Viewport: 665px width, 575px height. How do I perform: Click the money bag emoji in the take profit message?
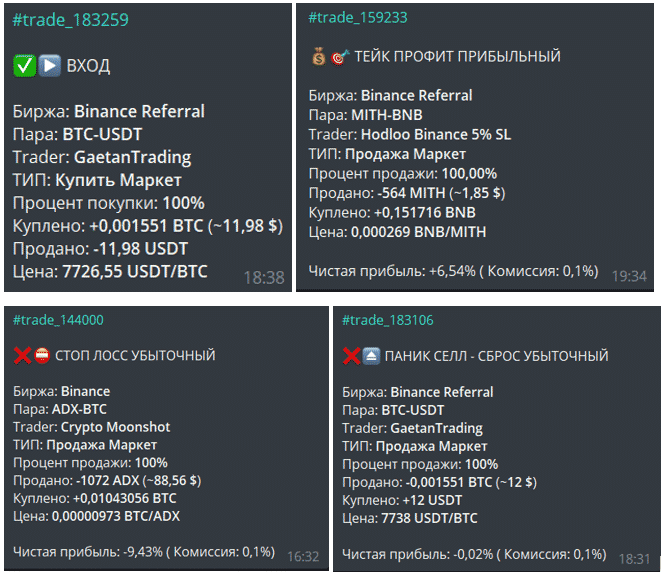point(319,57)
